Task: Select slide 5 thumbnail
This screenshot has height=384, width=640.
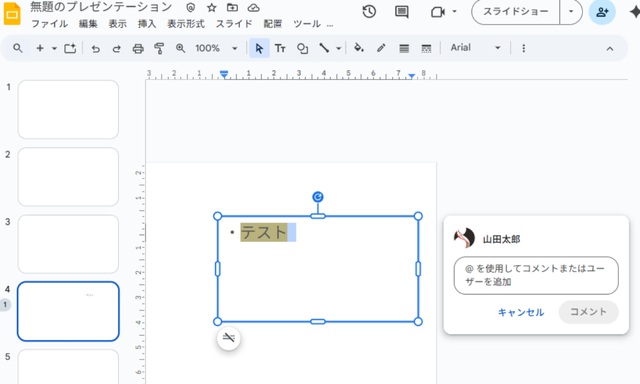Action: pyautogui.click(x=68, y=366)
